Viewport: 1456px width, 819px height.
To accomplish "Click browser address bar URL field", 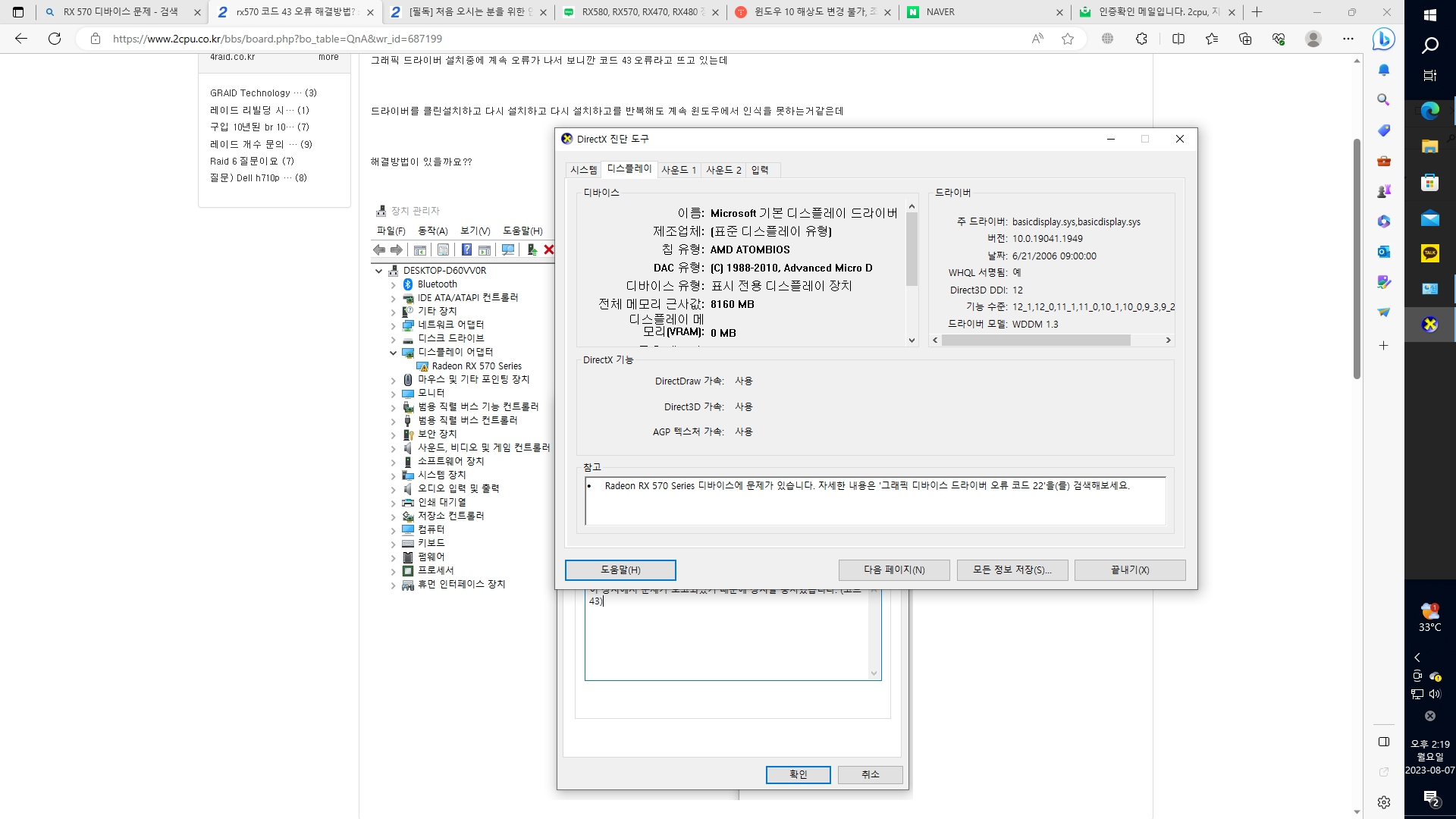I will [561, 39].
